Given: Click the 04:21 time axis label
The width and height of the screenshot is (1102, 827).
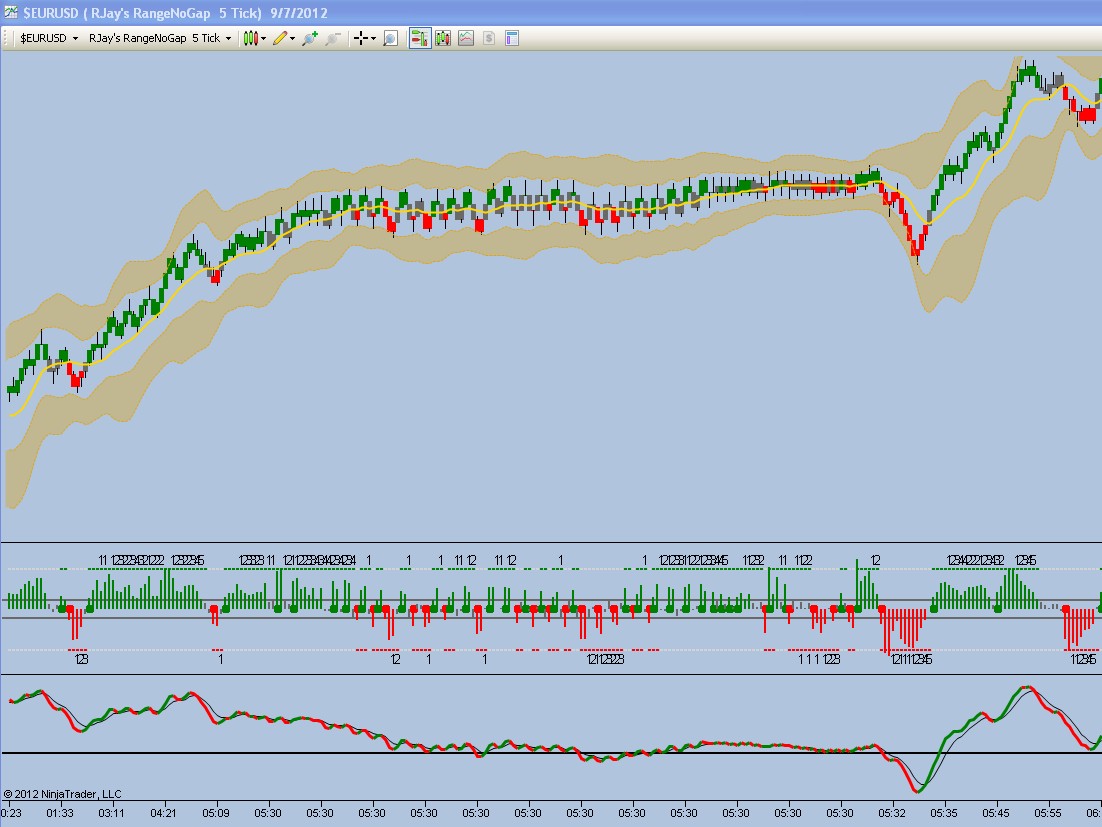Looking at the screenshot, I should 164,813.
